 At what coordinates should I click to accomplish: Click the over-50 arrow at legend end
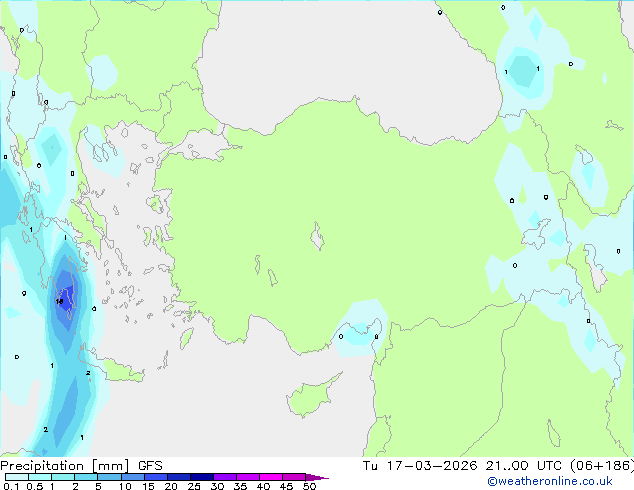[317, 477]
